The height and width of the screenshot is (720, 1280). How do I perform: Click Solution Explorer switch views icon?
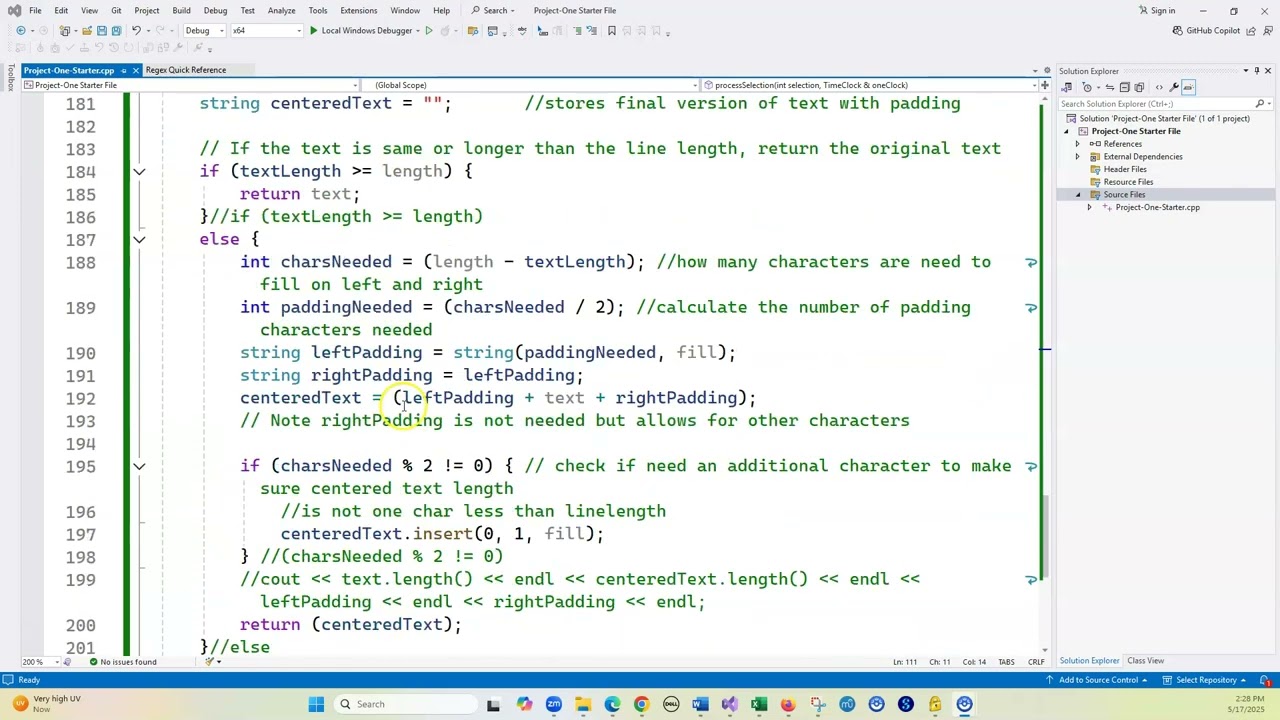[1067, 87]
